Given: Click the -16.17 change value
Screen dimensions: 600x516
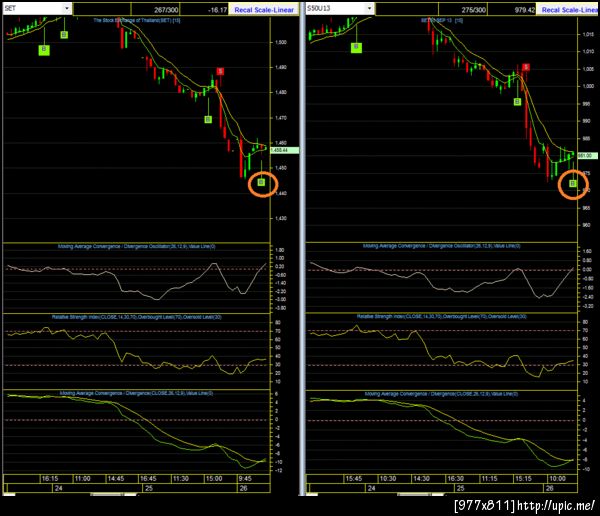Looking at the screenshot, I should [217, 10].
